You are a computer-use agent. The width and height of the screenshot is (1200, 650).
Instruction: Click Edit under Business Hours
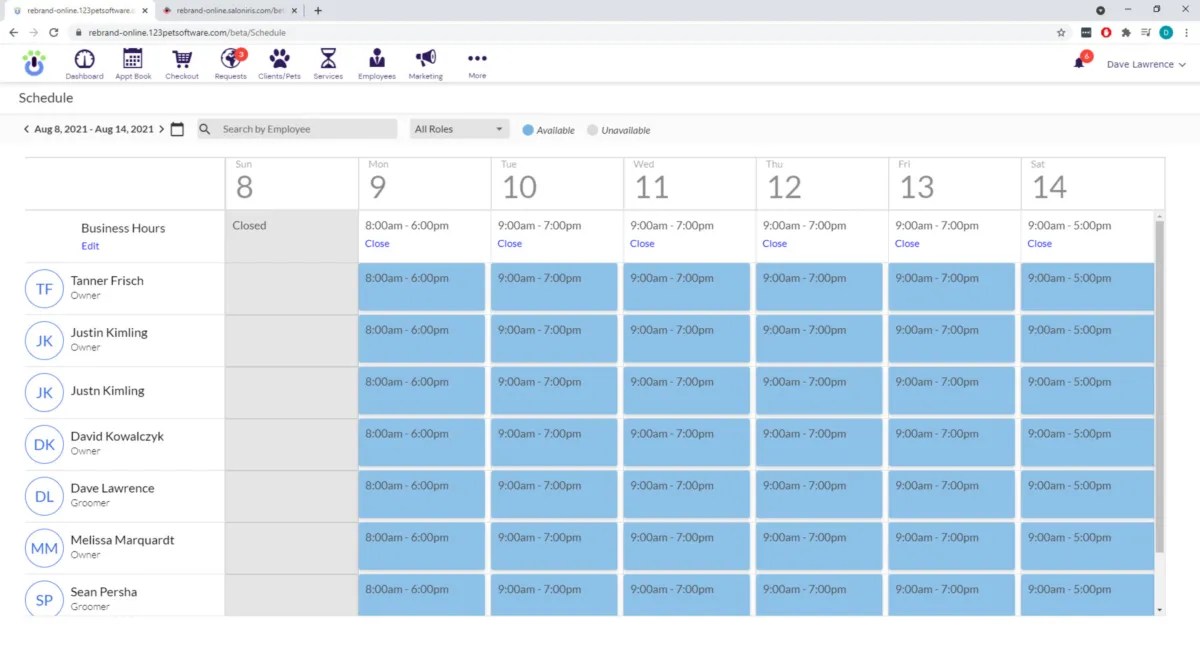90,246
